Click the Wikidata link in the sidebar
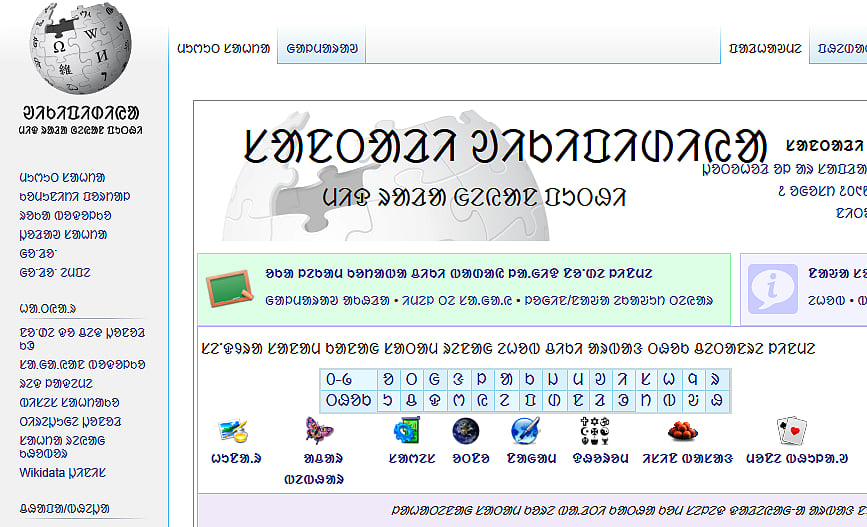 pyautogui.click(x=62, y=472)
